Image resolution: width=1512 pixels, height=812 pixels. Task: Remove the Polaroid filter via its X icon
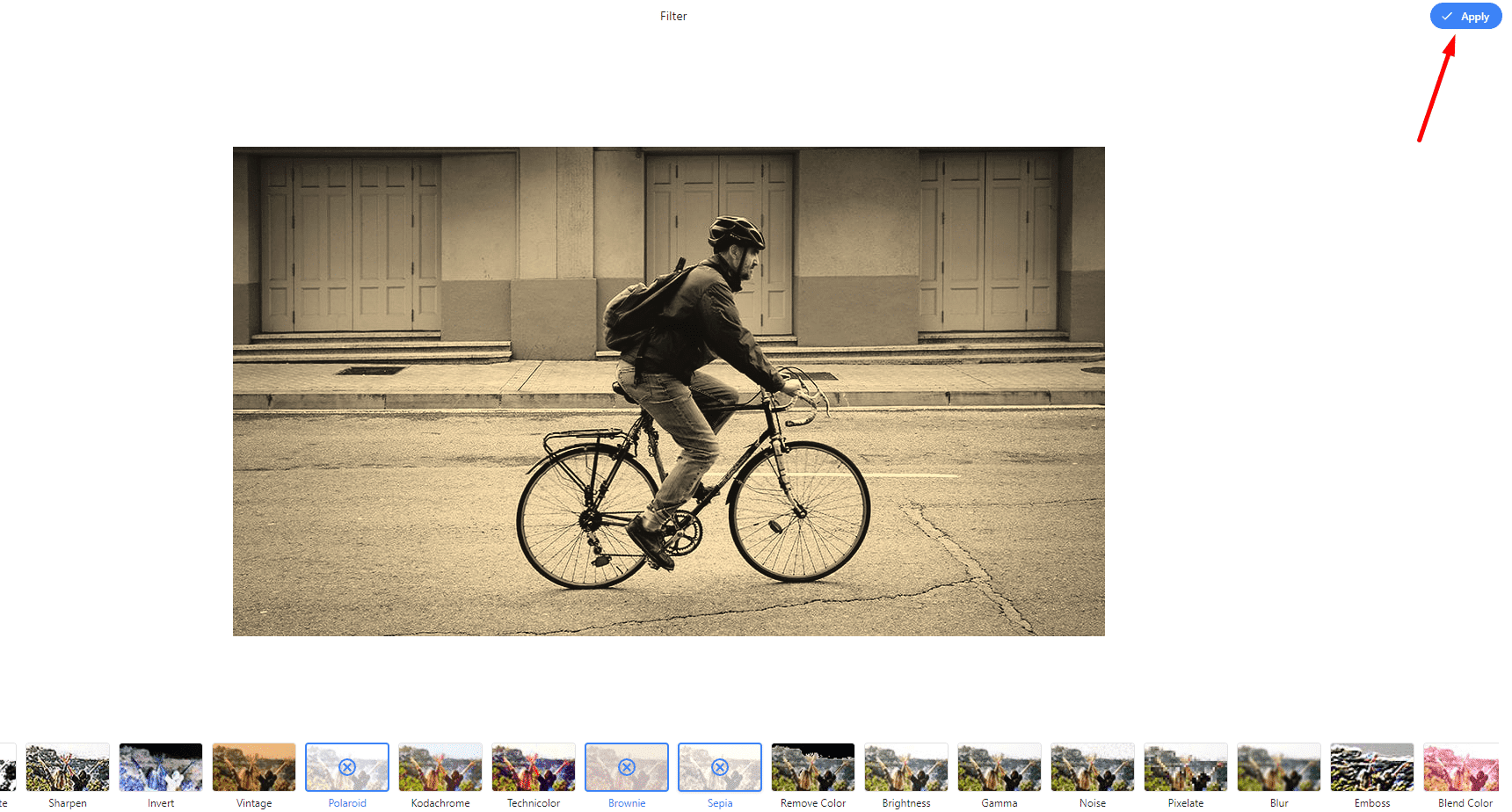347,767
